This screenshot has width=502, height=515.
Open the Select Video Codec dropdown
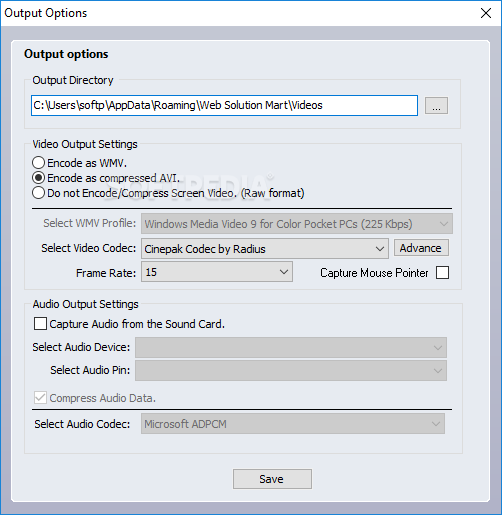coord(265,249)
